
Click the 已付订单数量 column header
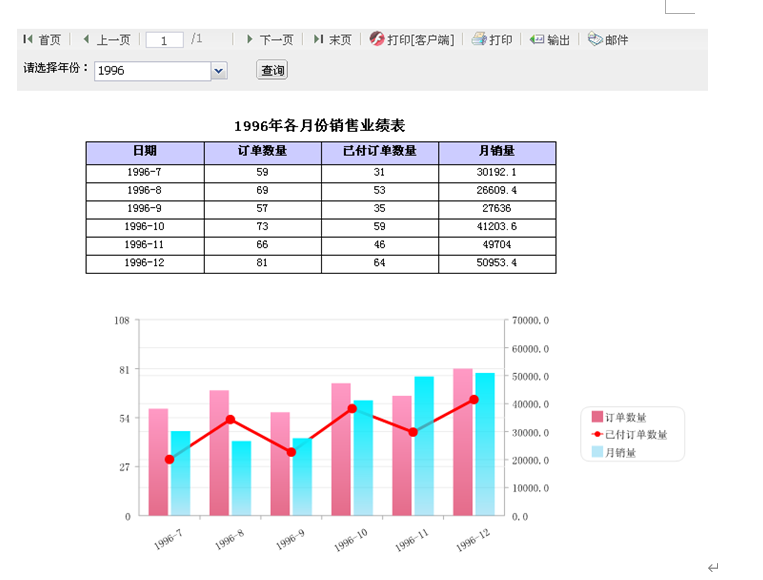380,151
